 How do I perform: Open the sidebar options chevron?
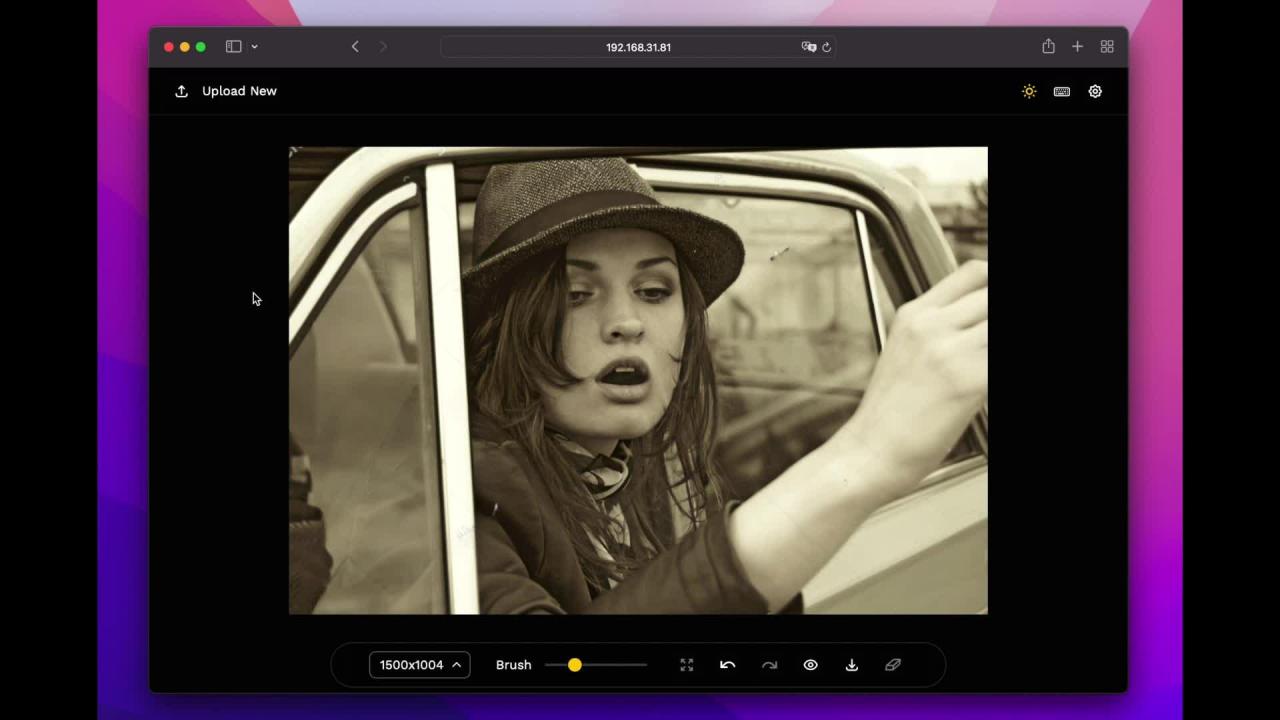[254, 46]
